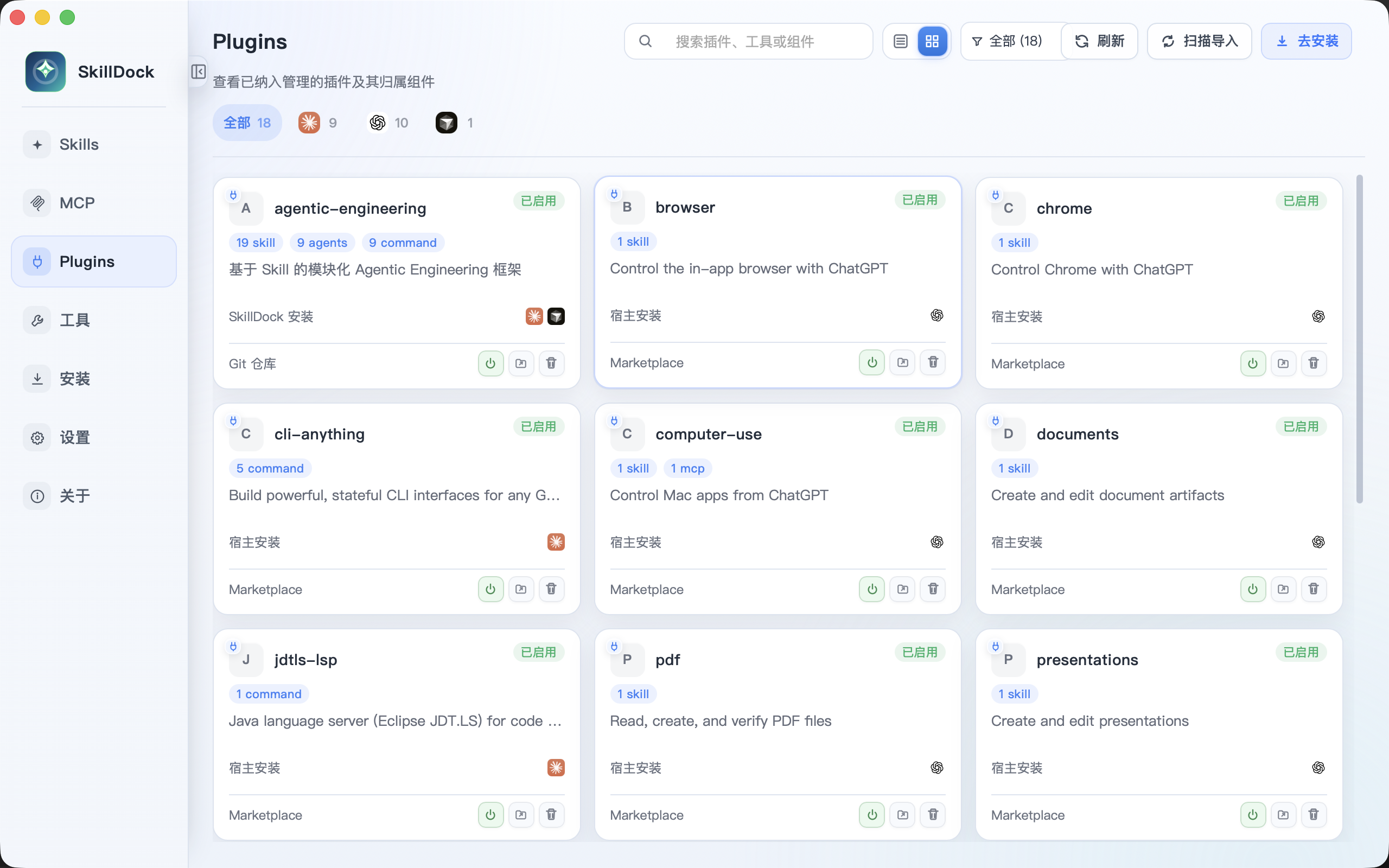The image size is (1389, 868).
Task: Open folder for documents plugin
Action: point(1283,589)
